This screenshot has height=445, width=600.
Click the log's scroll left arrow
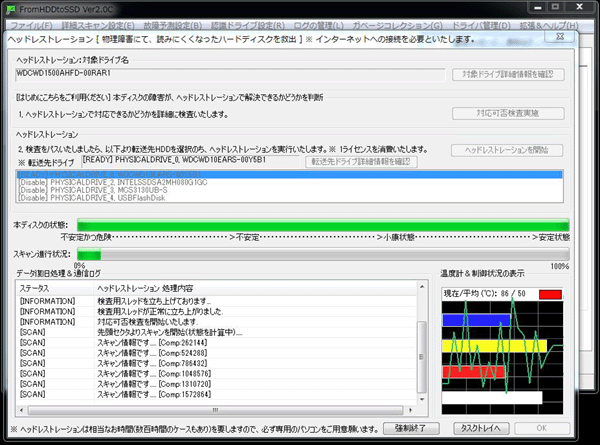[x=21, y=410]
